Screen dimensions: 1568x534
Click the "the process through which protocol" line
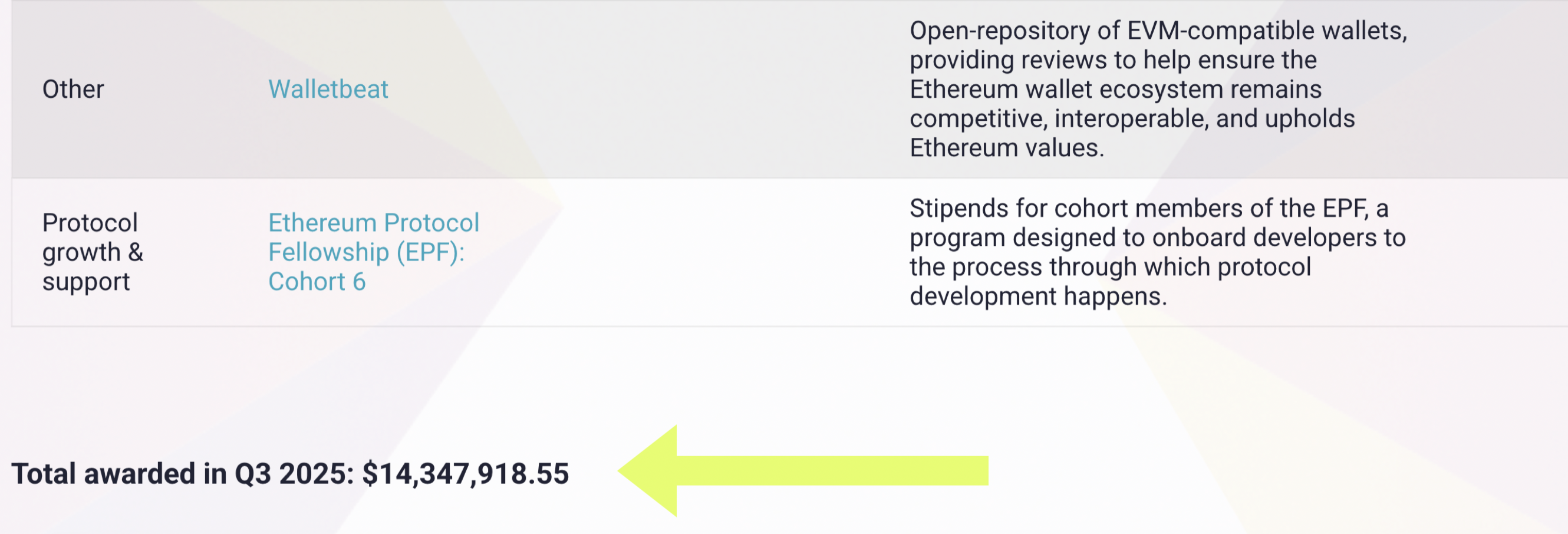1109,266
